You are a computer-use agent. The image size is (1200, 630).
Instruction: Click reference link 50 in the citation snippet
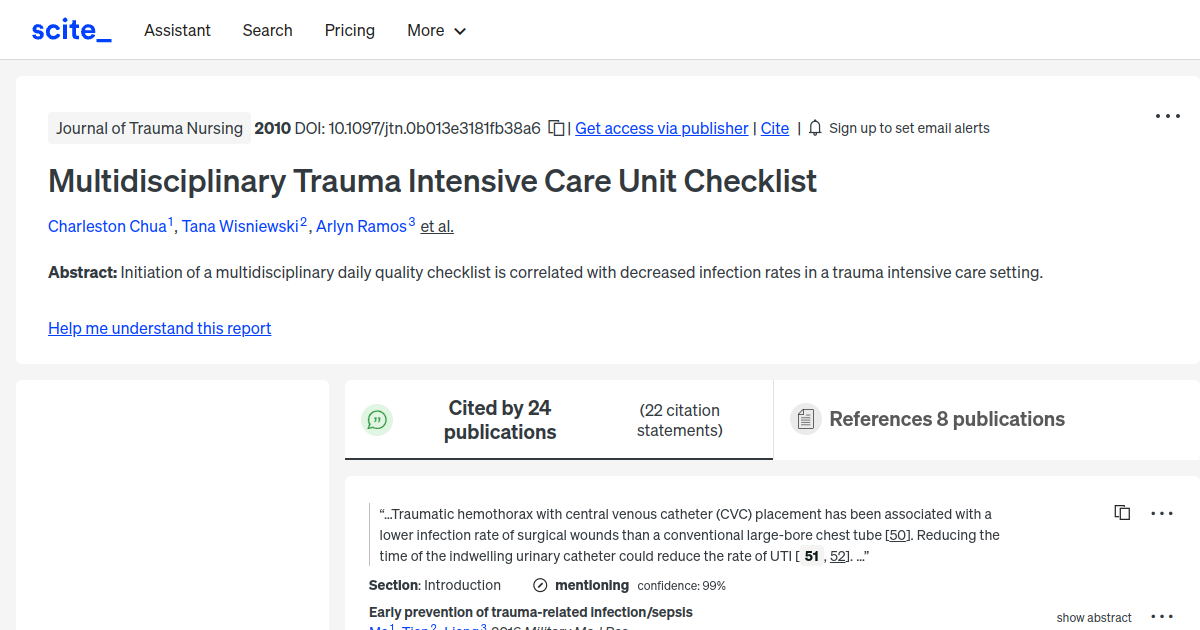[897, 535]
